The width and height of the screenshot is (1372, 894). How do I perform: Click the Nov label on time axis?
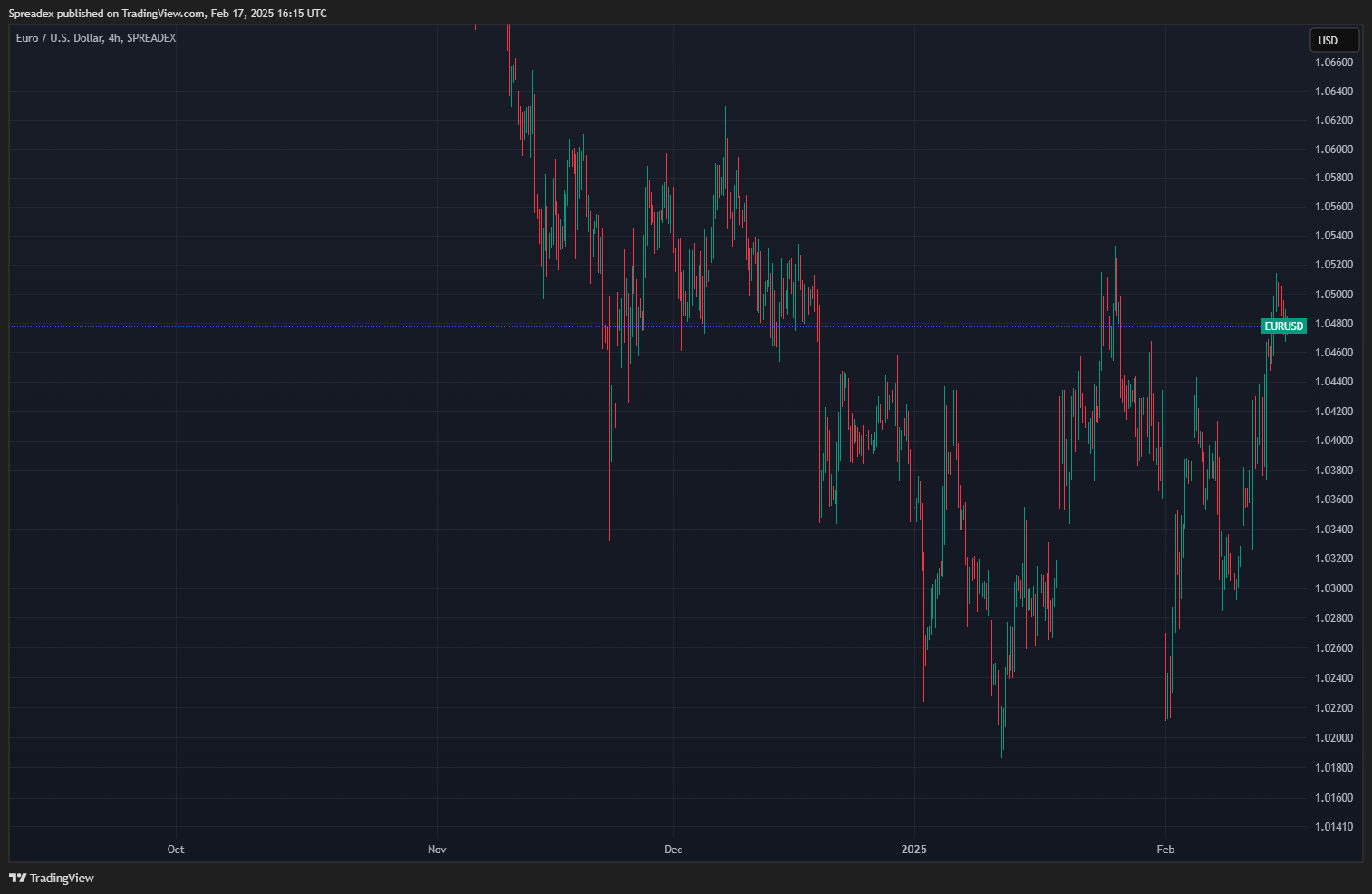[x=437, y=850]
